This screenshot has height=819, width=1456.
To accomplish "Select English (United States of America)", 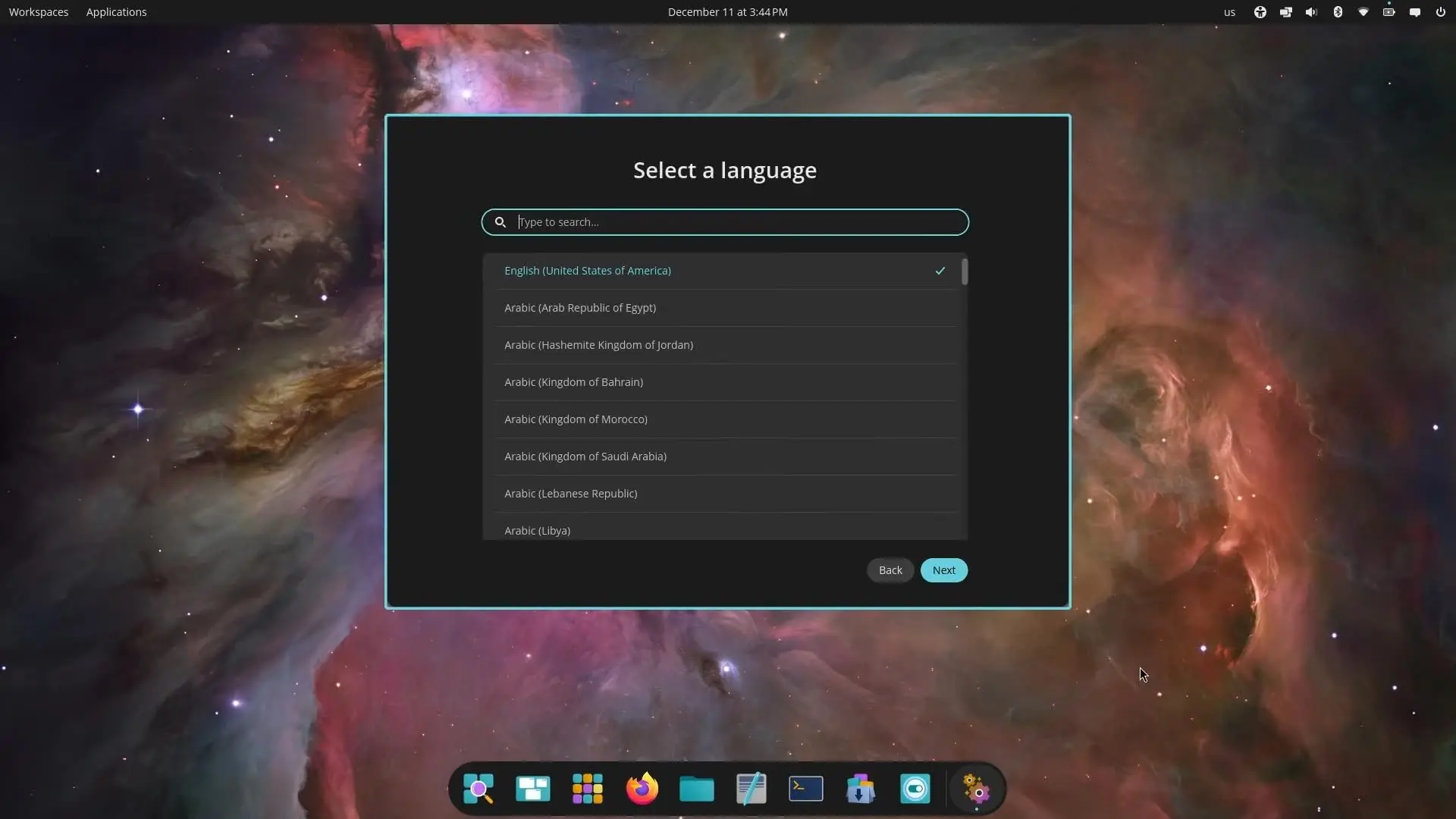I will pos(725,271).
